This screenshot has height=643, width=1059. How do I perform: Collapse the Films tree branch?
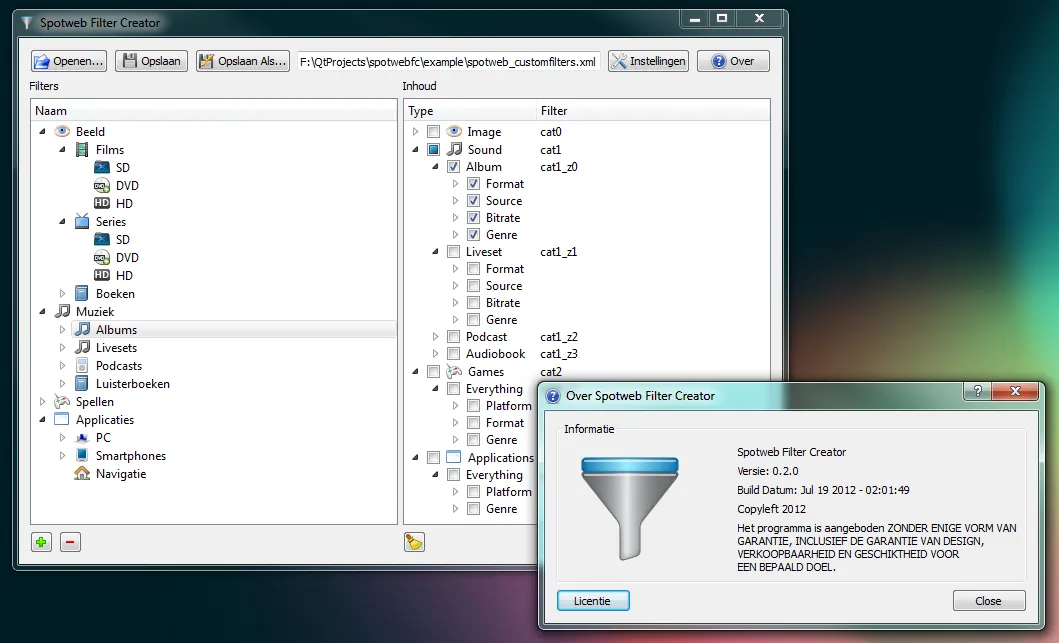click(62, 149)
